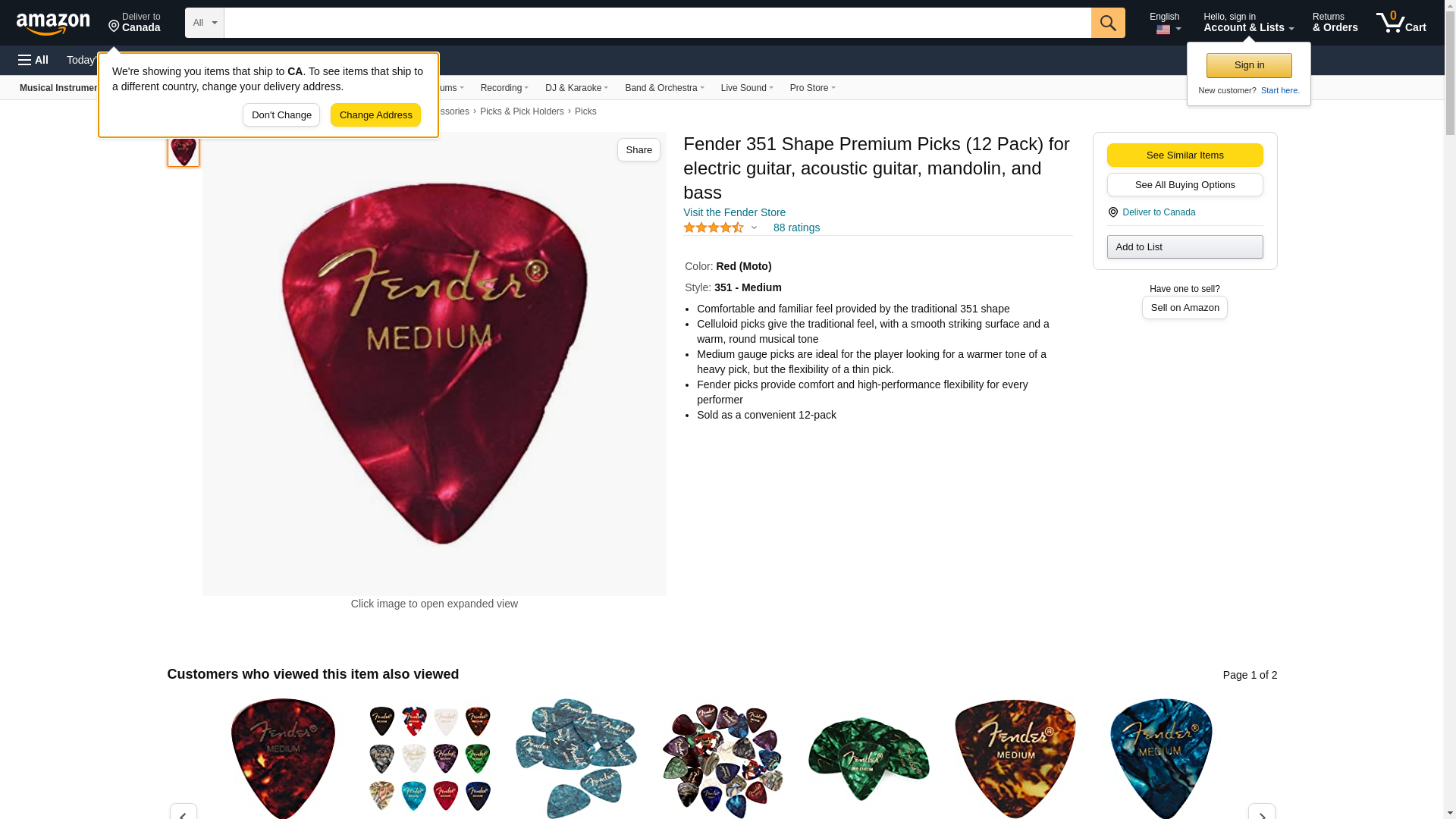
Task: Click the search magnifier button
Action: click(x=1108, y=23)
